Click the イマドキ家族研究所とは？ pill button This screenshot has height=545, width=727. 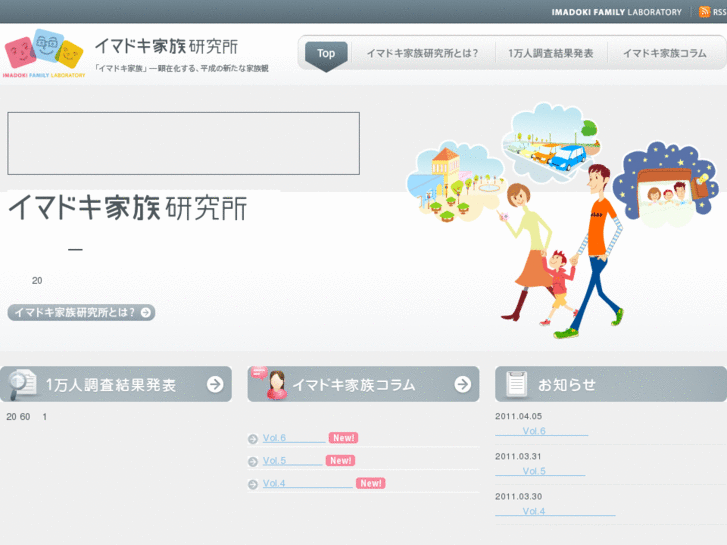(x=81, y=312)
